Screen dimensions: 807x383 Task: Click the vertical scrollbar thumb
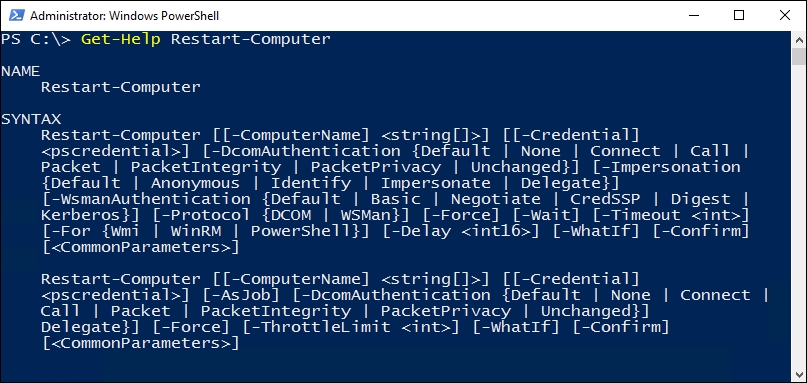pyautogui.click(x=799, y=56)
